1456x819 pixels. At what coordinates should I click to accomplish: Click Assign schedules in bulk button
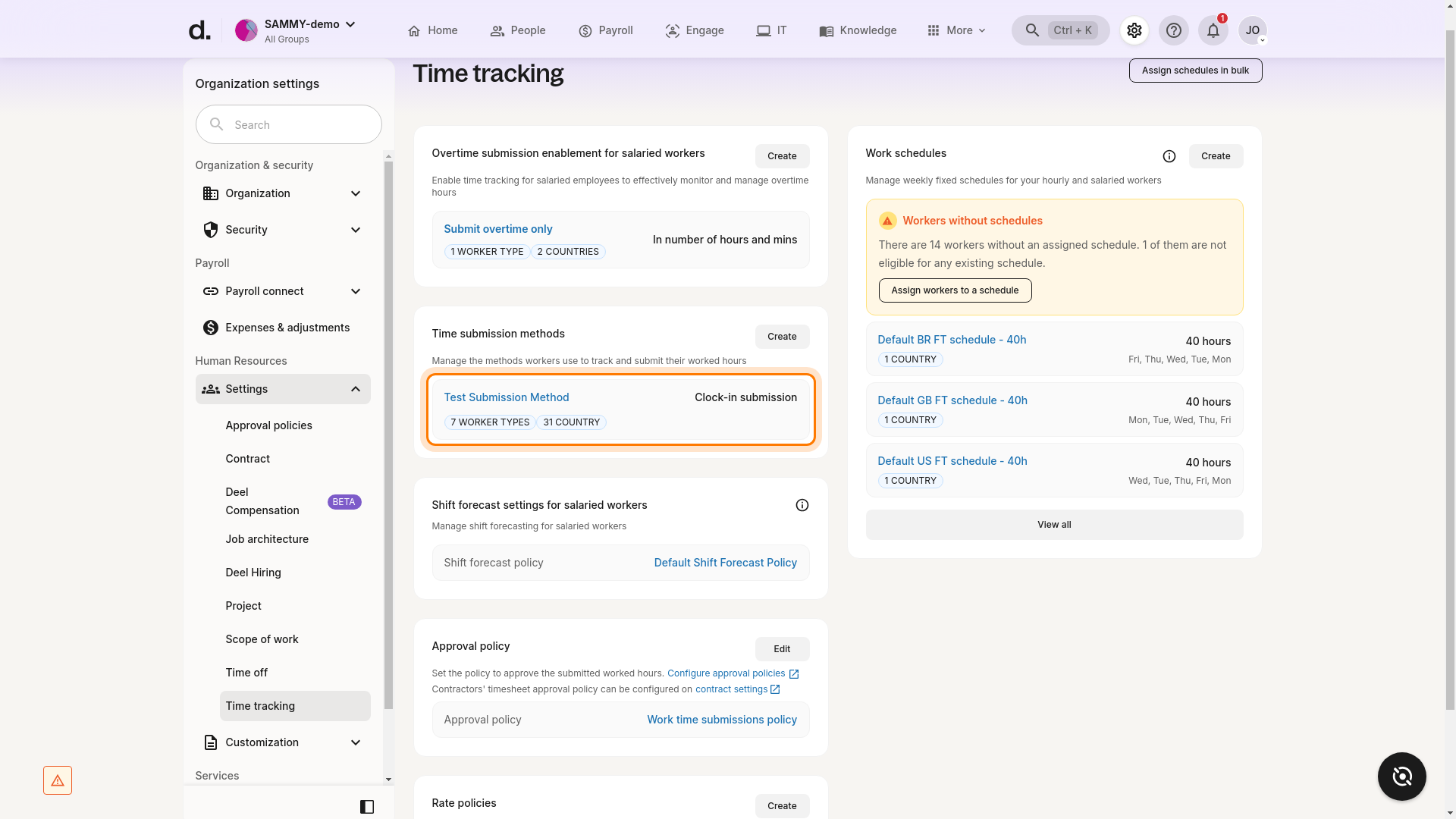pyautogui.click(x=1195, y=71)
